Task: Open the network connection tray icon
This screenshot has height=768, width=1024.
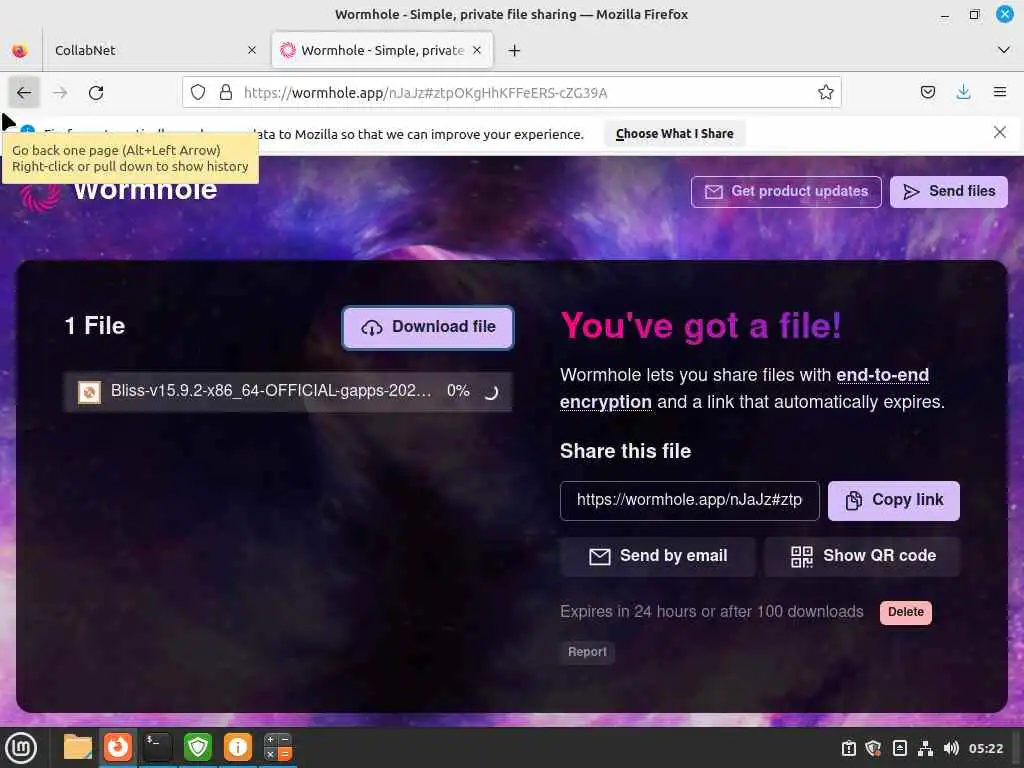Action: [925, 748]
